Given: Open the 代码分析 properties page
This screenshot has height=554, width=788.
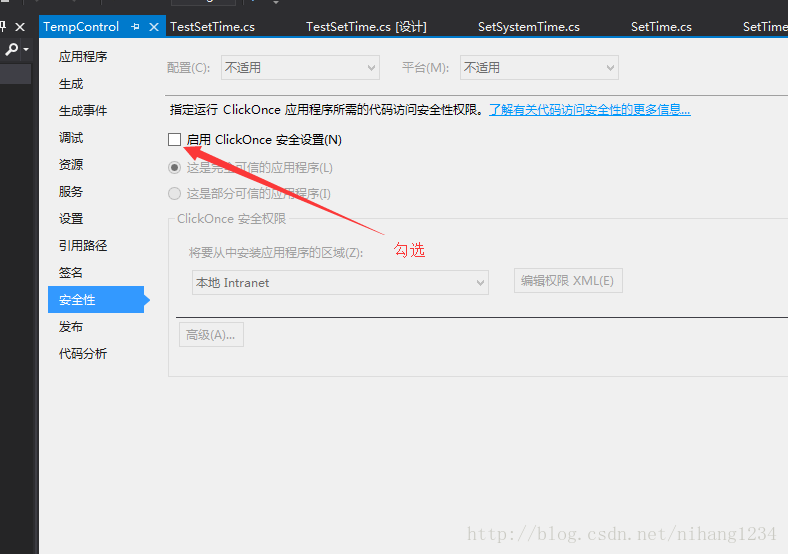Looking at the screenshot, I should click(x=83, y=353).
